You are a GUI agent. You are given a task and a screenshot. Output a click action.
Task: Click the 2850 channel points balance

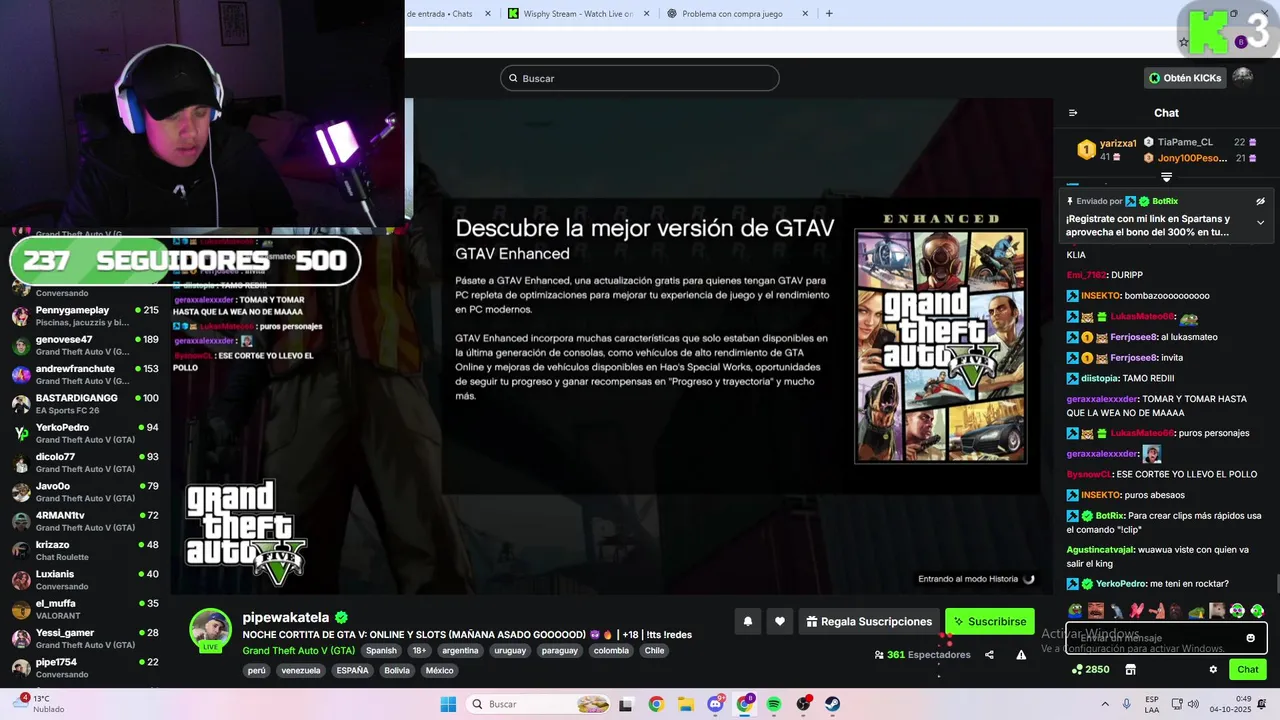[x=1090, y=669]
